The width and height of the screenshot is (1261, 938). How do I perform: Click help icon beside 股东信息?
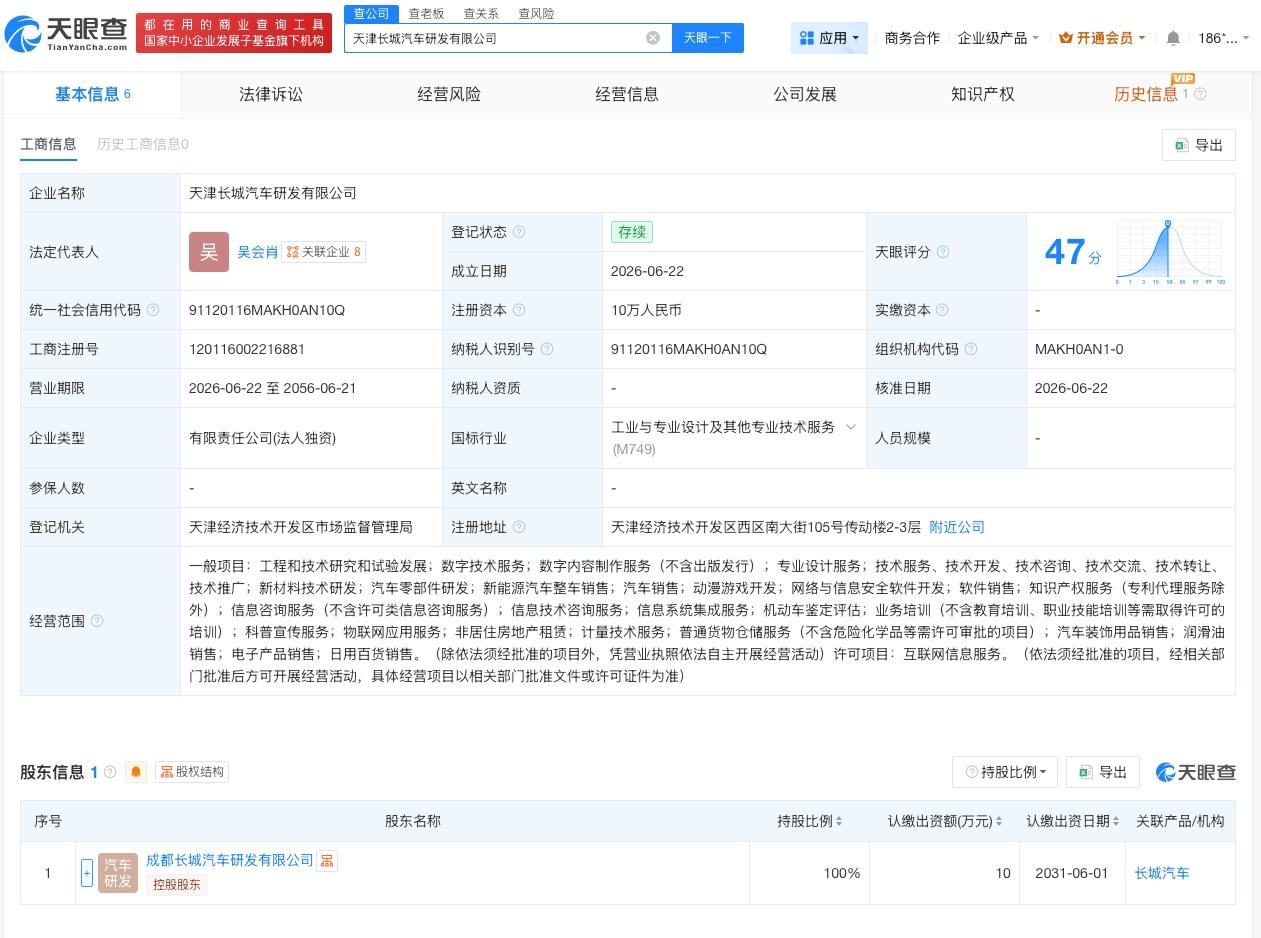110,772
